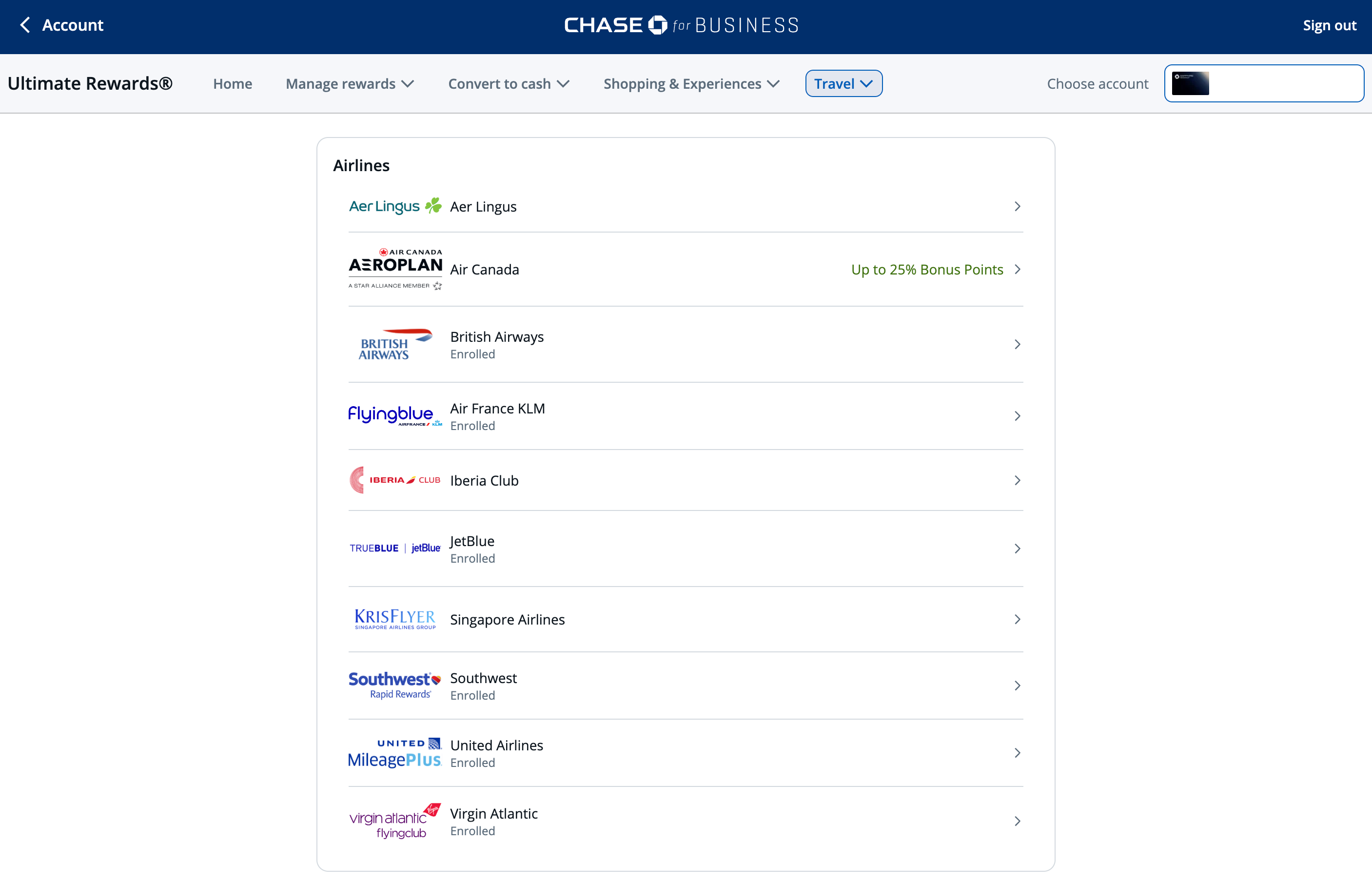Click the Air Canada Aeroplan logo
1372x882 pixels.
click(x=395, y=268)
